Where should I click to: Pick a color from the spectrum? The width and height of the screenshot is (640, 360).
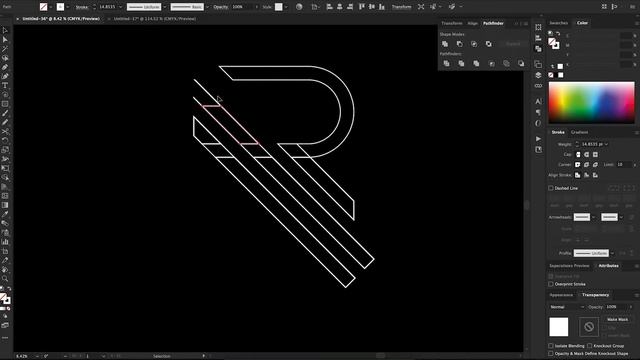tap(591, 102)
